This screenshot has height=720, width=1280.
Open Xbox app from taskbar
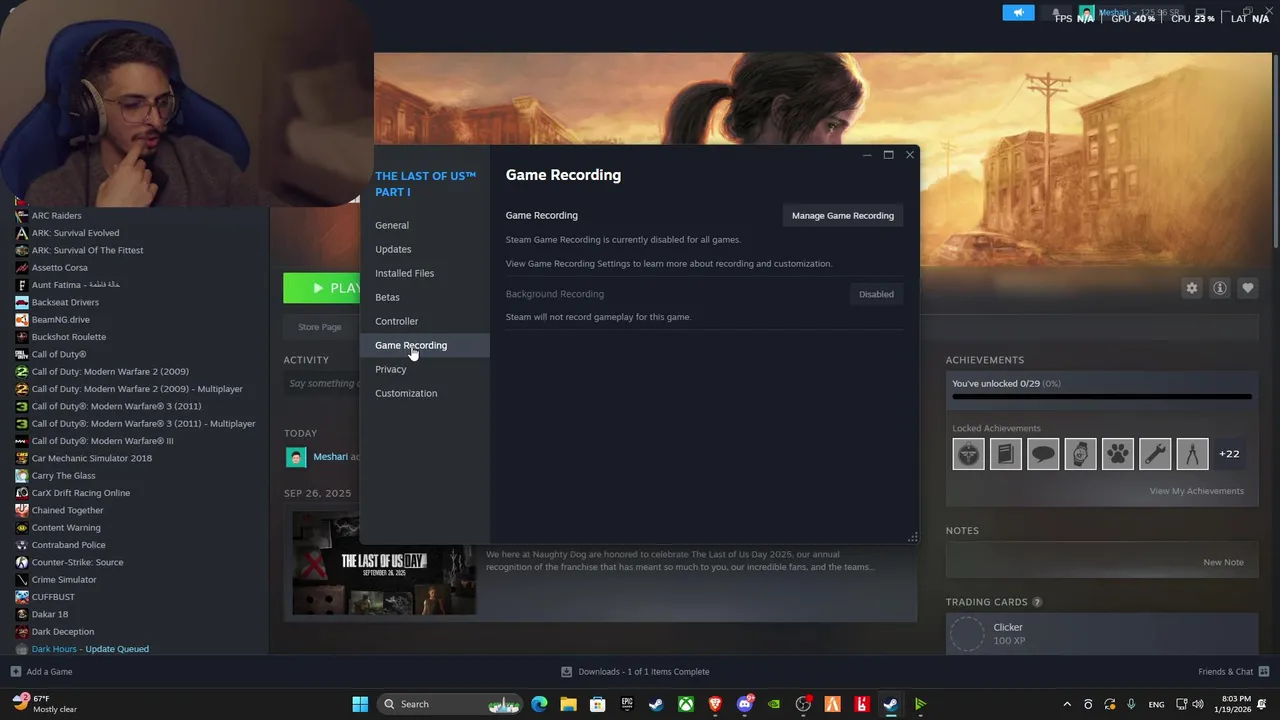686,704
